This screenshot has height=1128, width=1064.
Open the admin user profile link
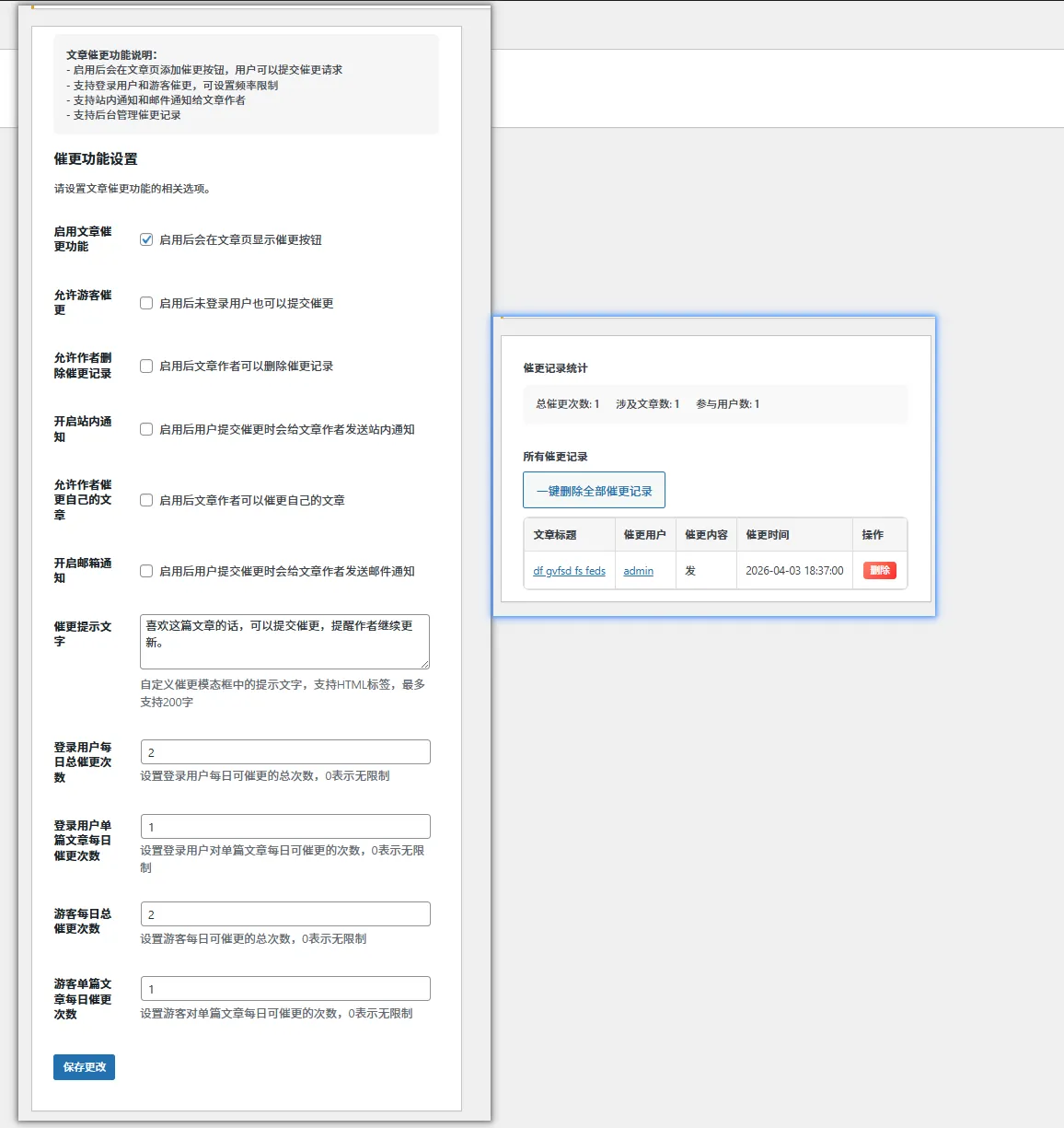pyautogui.click(x=638, y=570)
